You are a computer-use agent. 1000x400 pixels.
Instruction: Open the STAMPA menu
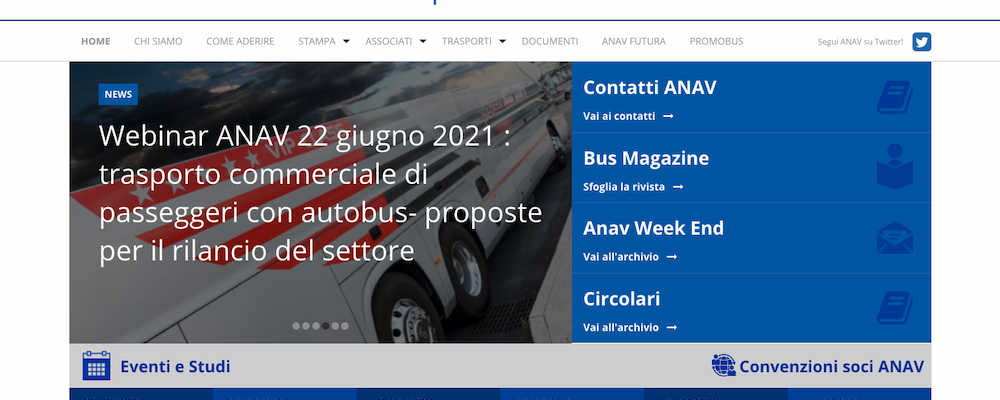[317, 41]
